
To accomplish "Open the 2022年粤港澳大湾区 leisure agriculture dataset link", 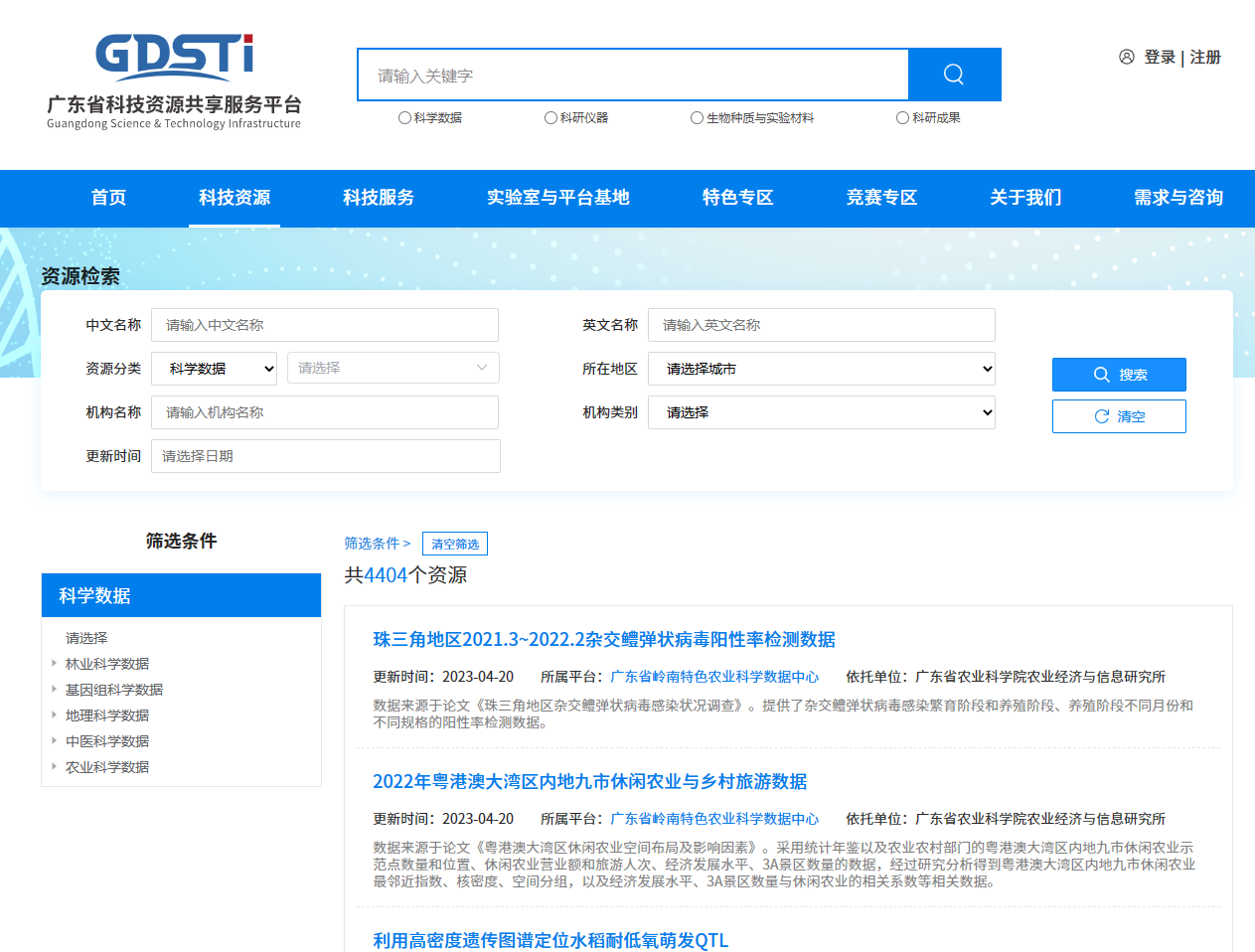I will [x=589, y=782].
